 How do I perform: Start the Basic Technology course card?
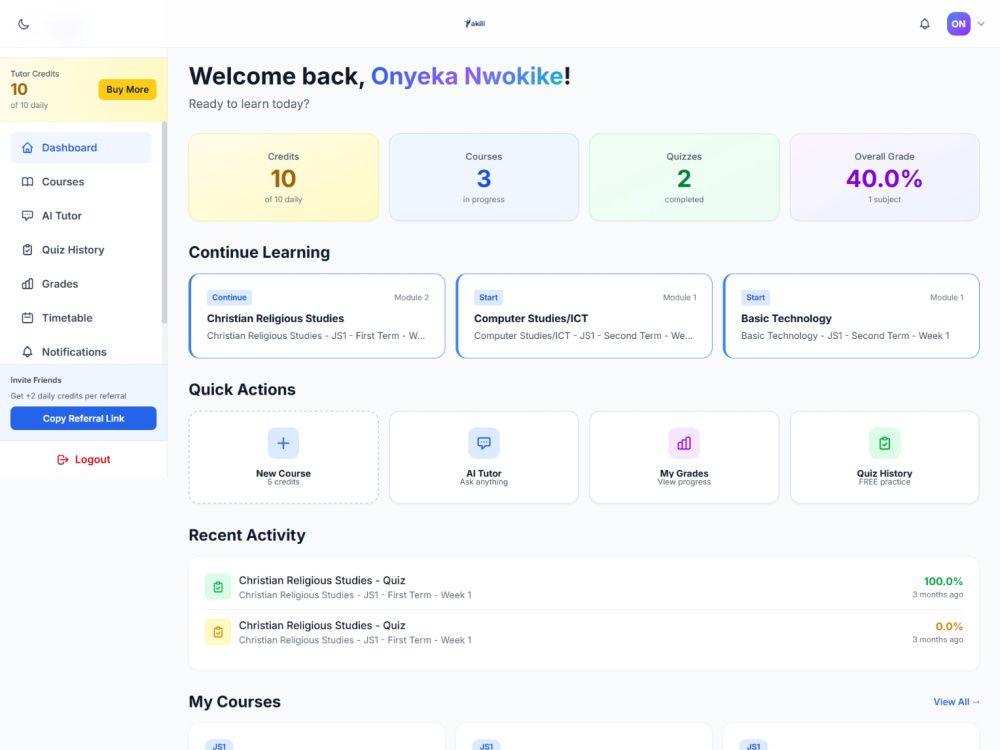pyautogui.click(x=851, y=316)
